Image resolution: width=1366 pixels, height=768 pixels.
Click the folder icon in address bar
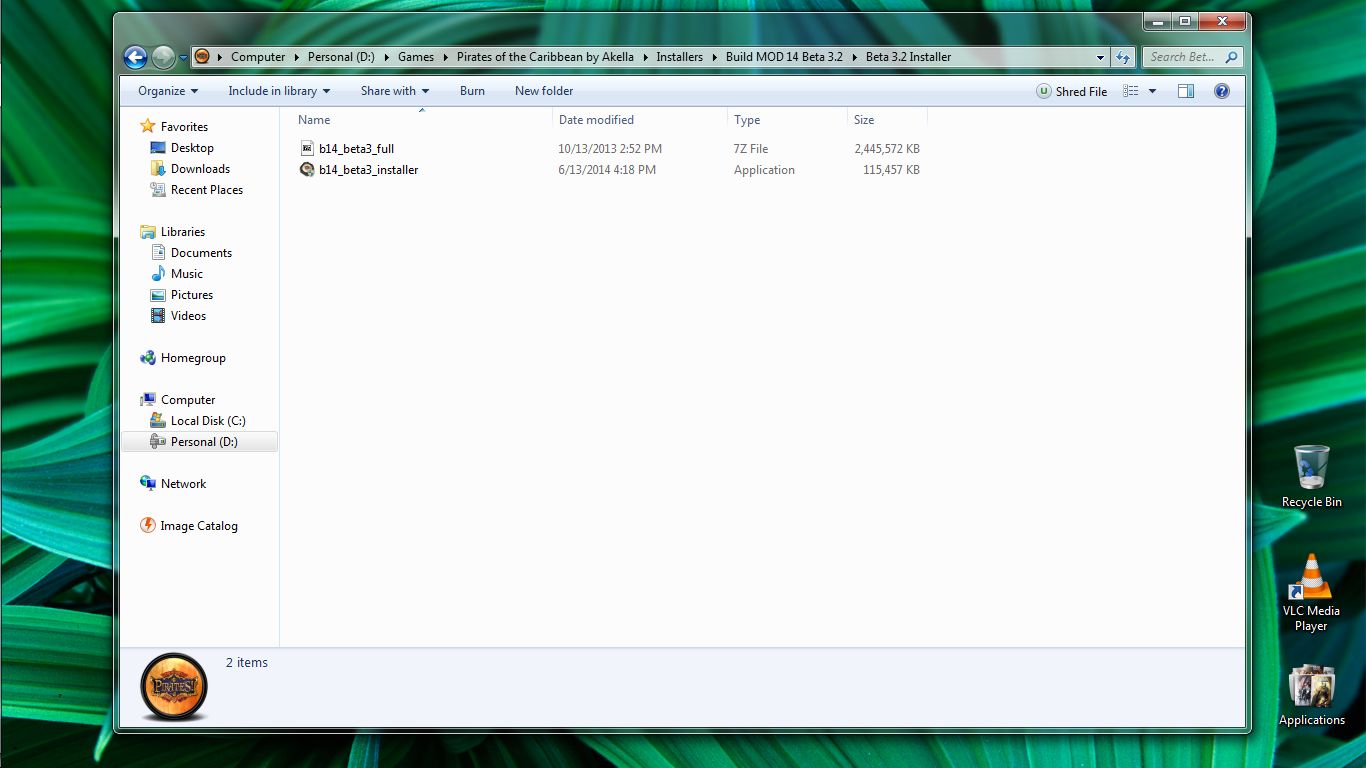[x=202, y=57]
